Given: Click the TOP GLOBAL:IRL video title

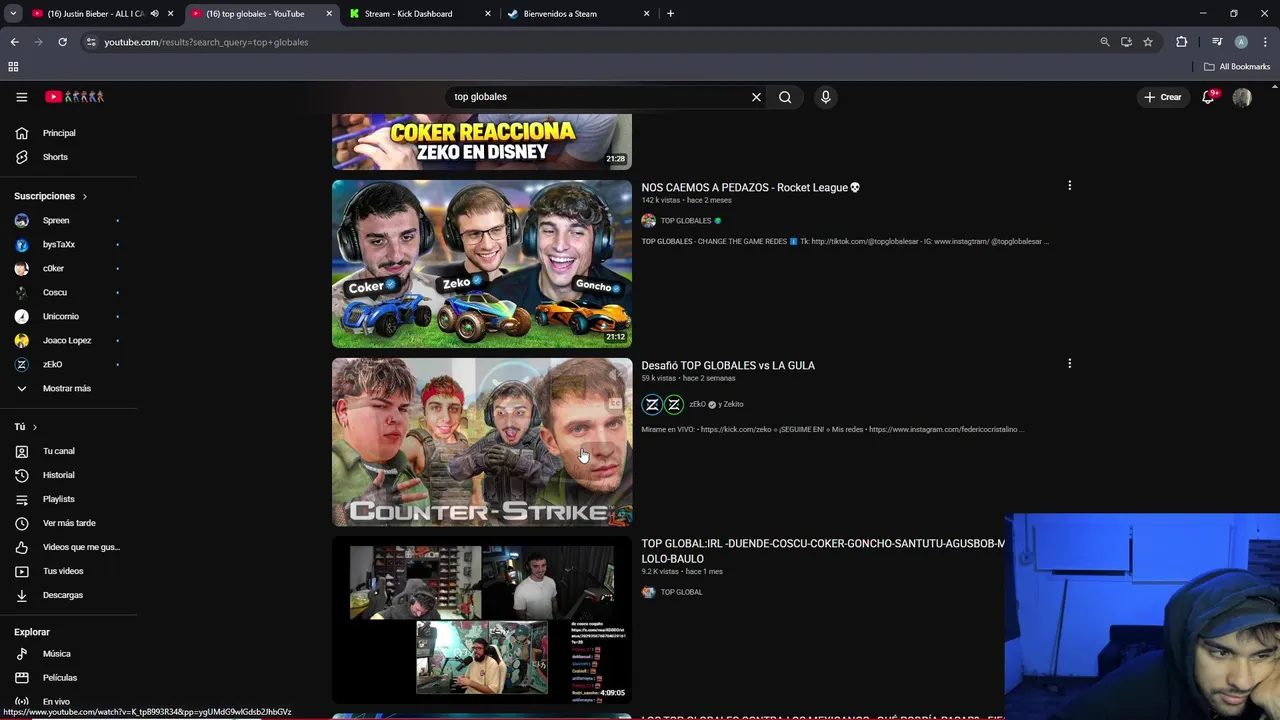Looking at the screenshot, I should pyautogui.click(x=823, y=551).
